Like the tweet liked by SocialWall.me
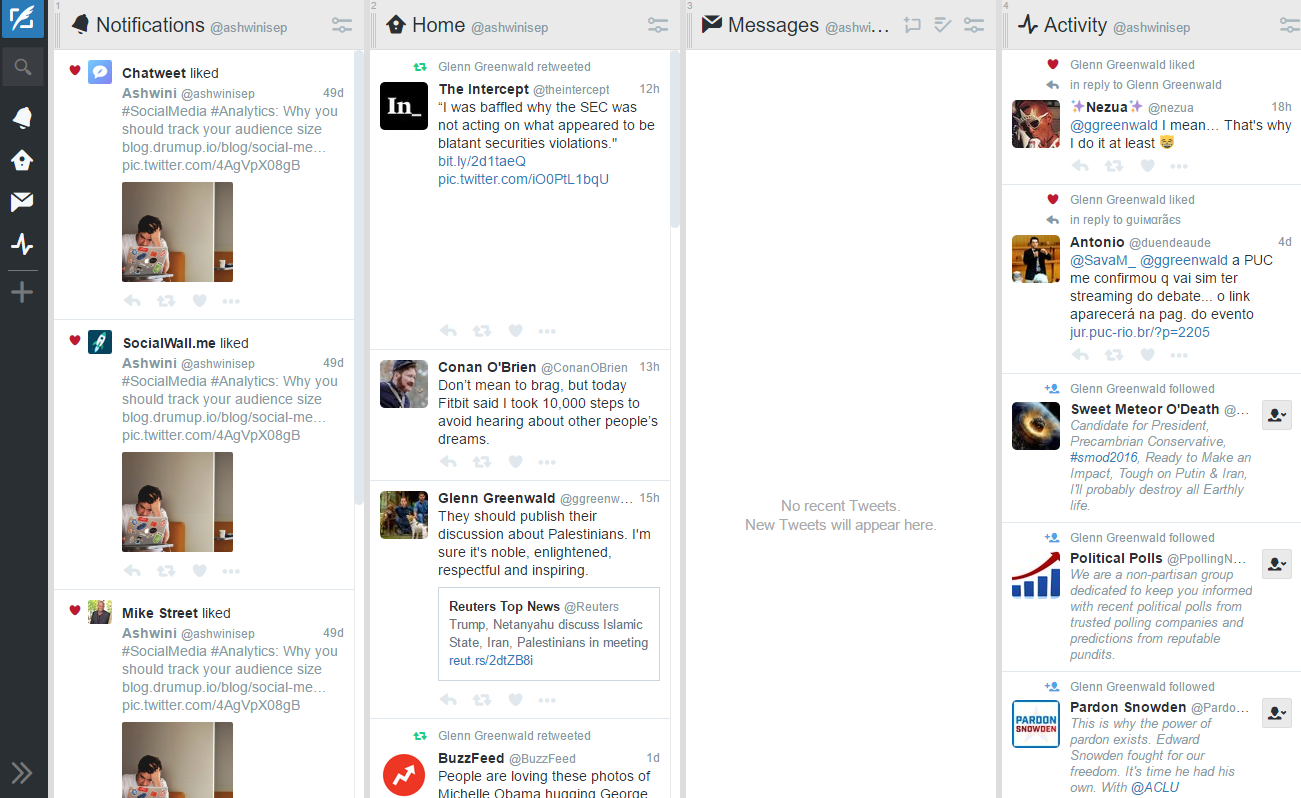The width and height of the screenshot is (1301, 798). tap(199, 571)
